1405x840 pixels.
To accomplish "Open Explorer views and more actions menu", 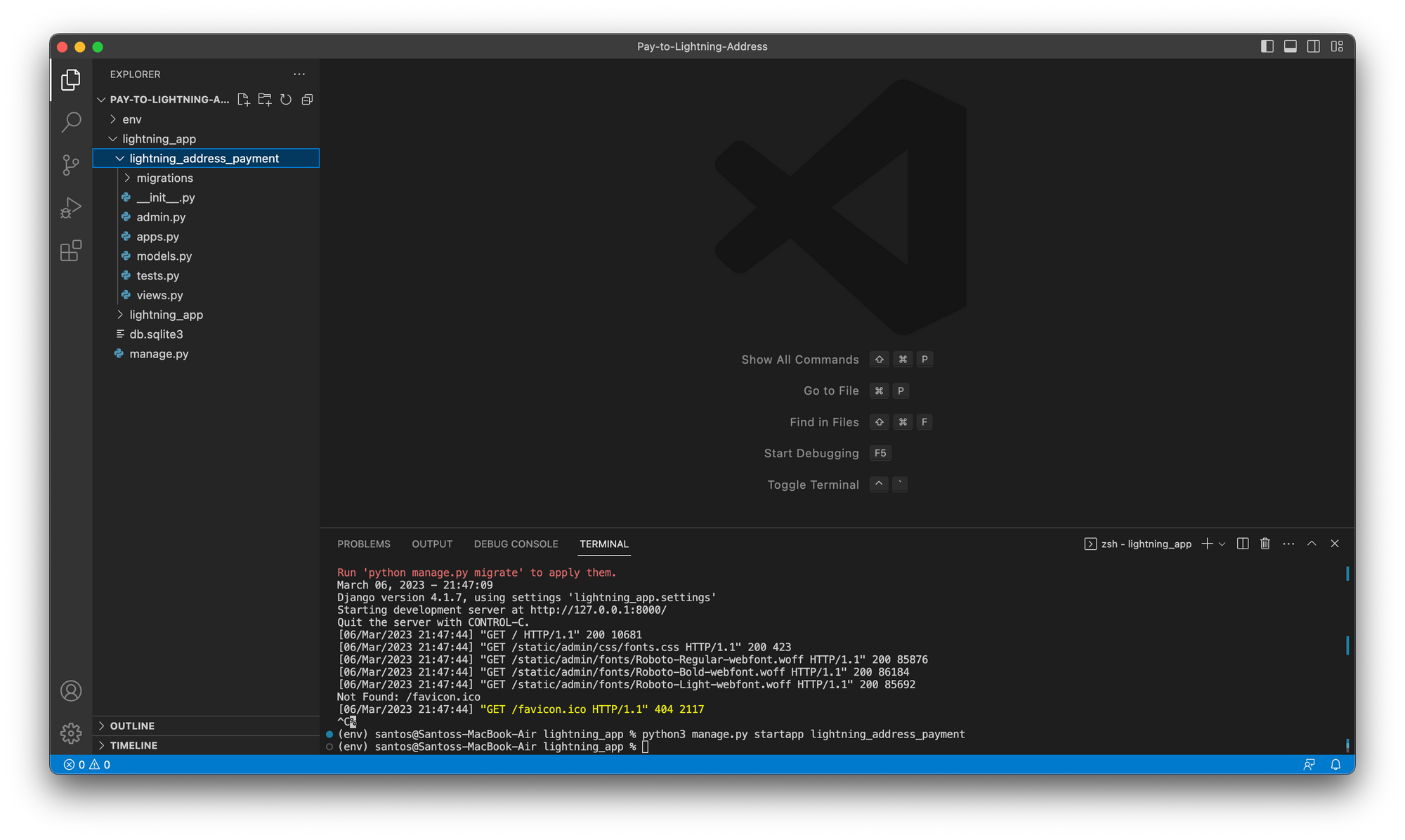I will [x=299, y=74].
